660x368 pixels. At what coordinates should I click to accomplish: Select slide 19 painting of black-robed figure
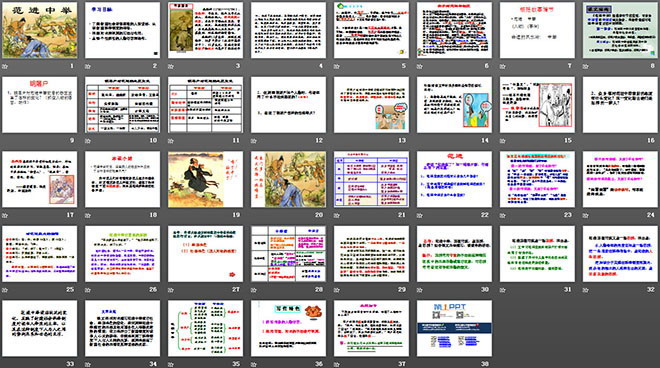[x=205, y=179]
